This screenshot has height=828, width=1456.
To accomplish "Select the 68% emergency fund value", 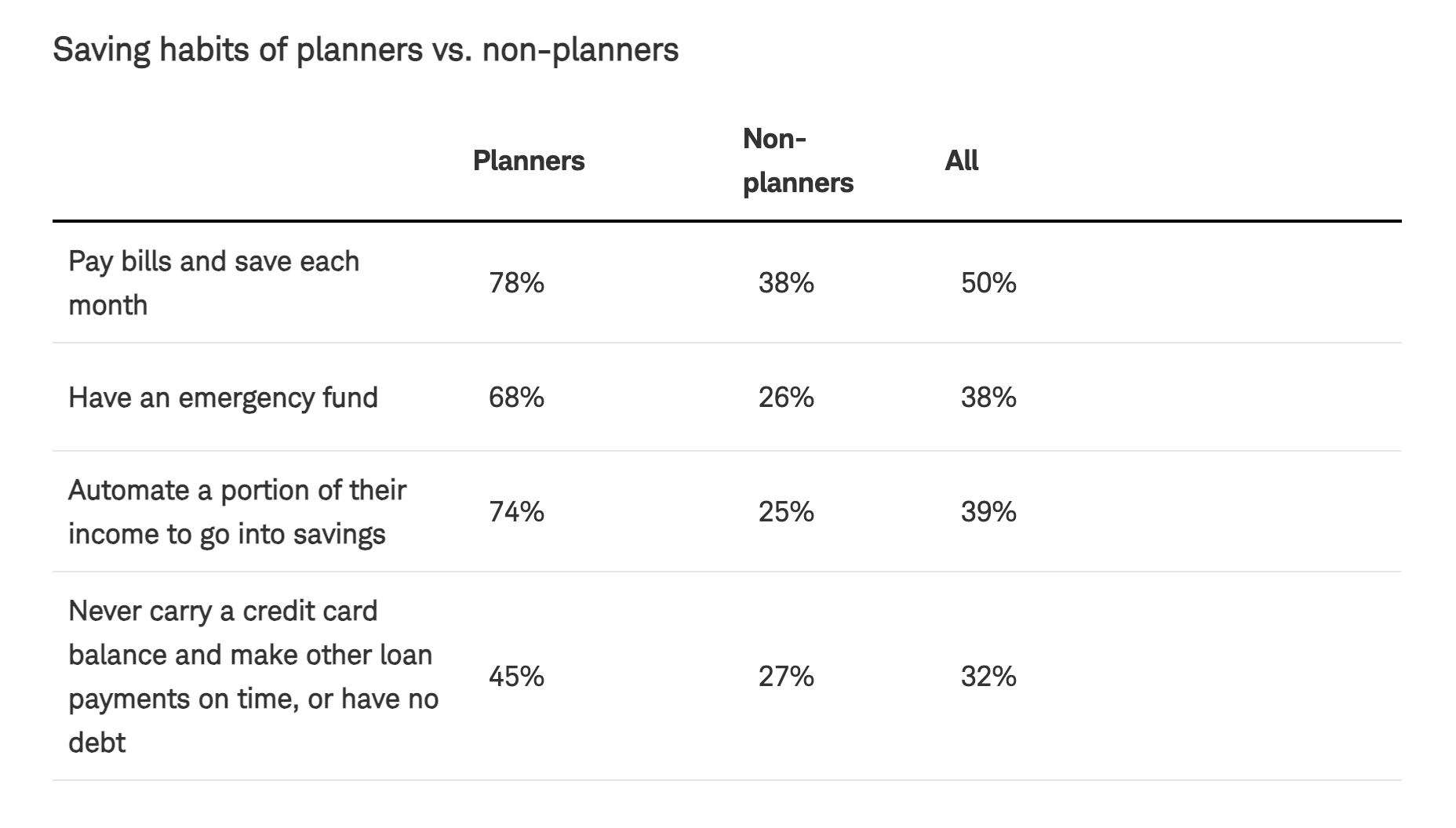I will (x=516, y=398).
